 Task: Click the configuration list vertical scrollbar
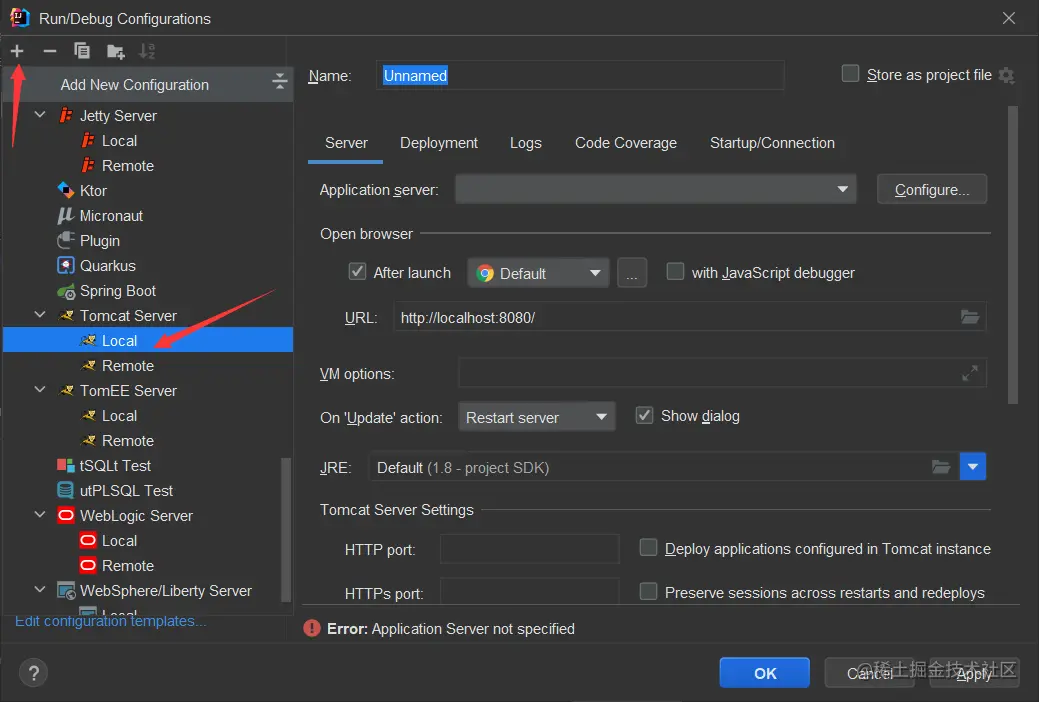(x=286, y=530)
